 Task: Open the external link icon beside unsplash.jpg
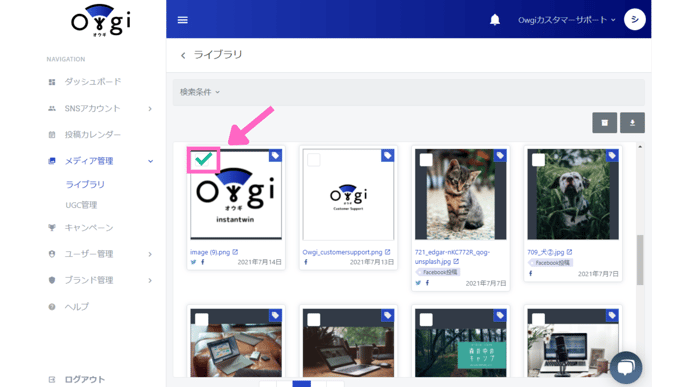point(456,261)
